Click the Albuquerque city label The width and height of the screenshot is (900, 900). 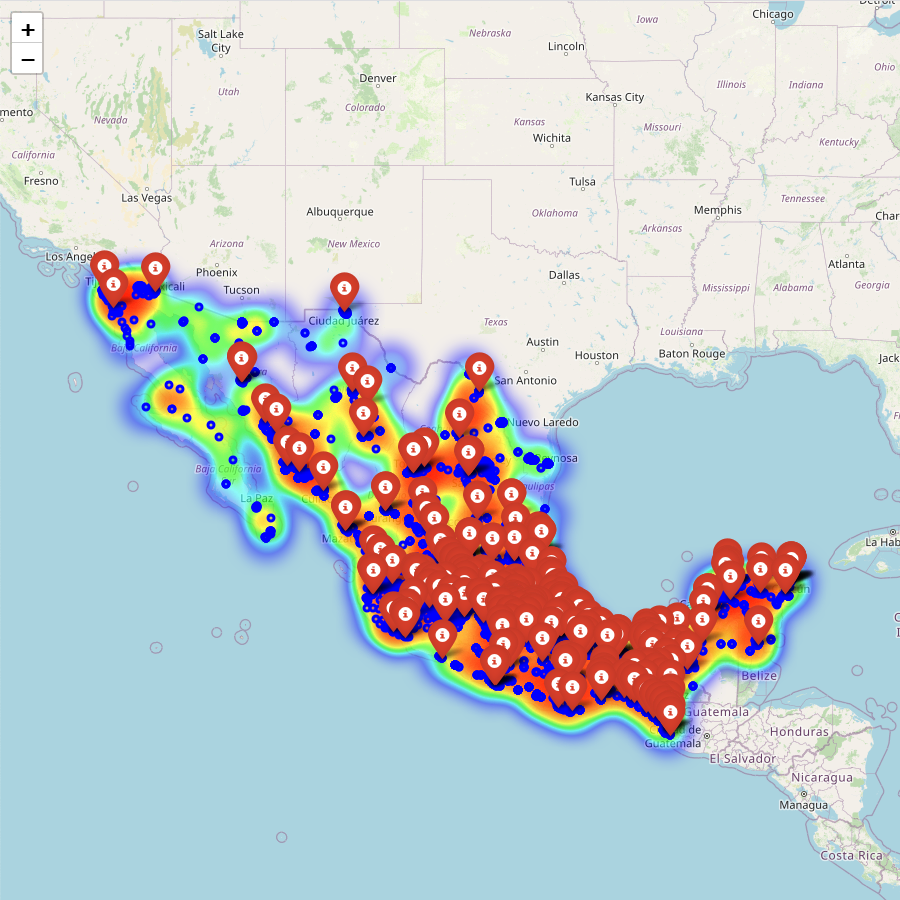339,212
